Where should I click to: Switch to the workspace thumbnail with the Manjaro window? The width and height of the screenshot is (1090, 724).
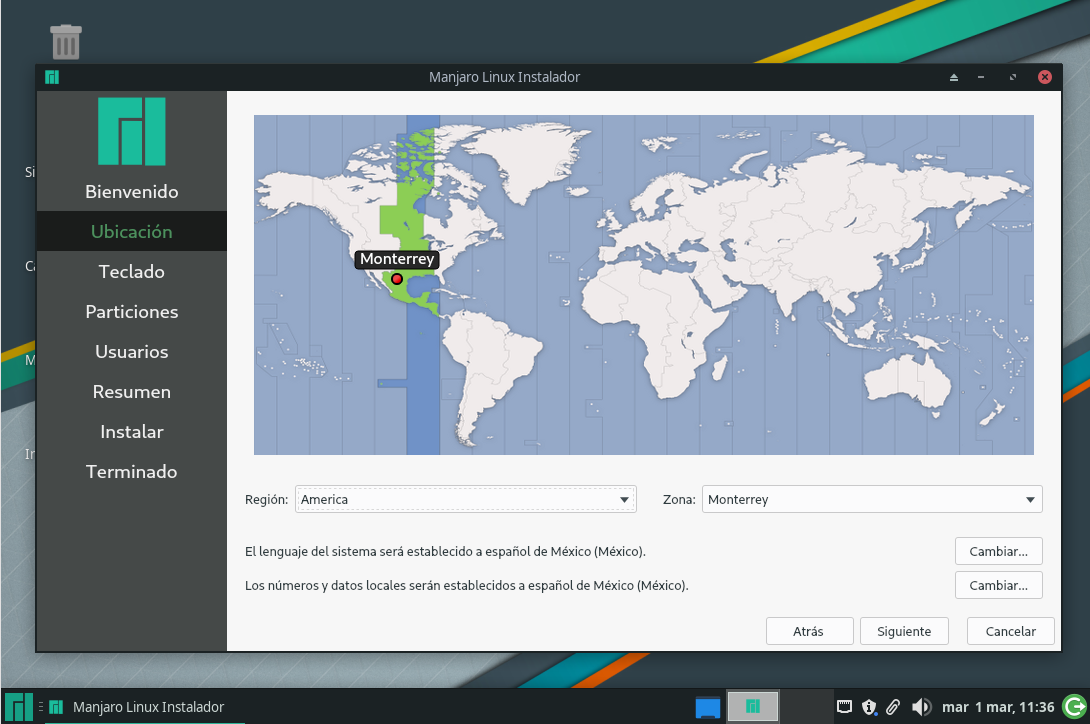752,707
